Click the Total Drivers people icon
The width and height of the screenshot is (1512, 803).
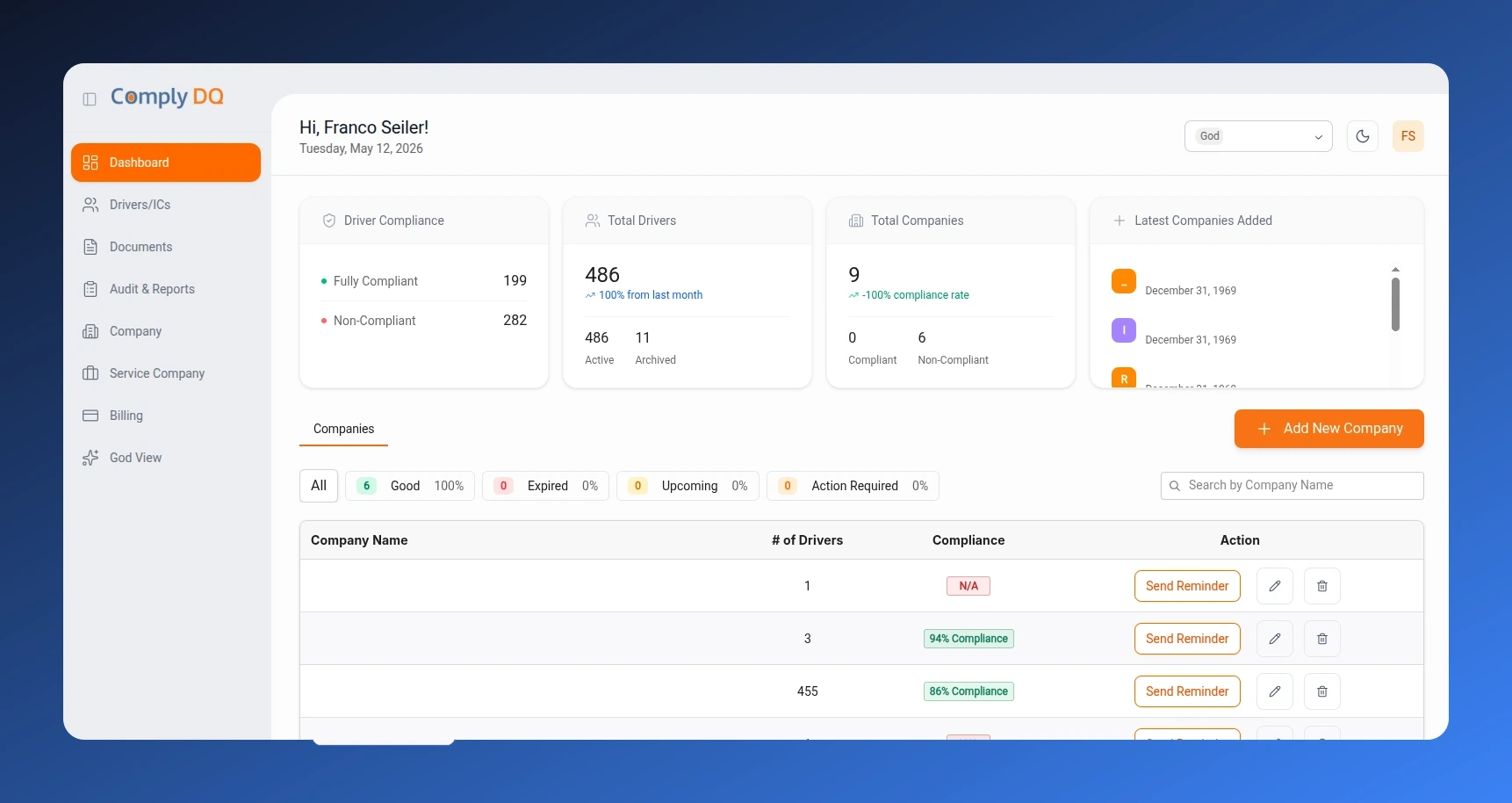(593, 221)
